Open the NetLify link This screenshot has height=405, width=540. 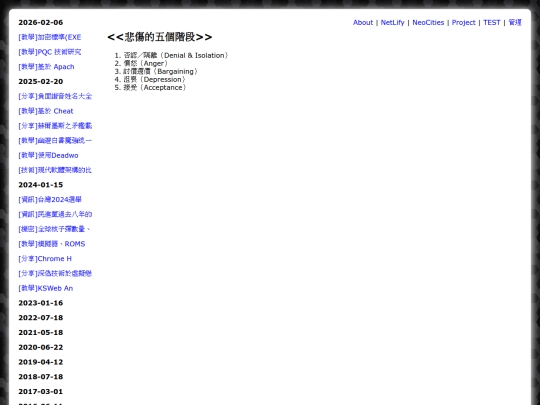392,22
